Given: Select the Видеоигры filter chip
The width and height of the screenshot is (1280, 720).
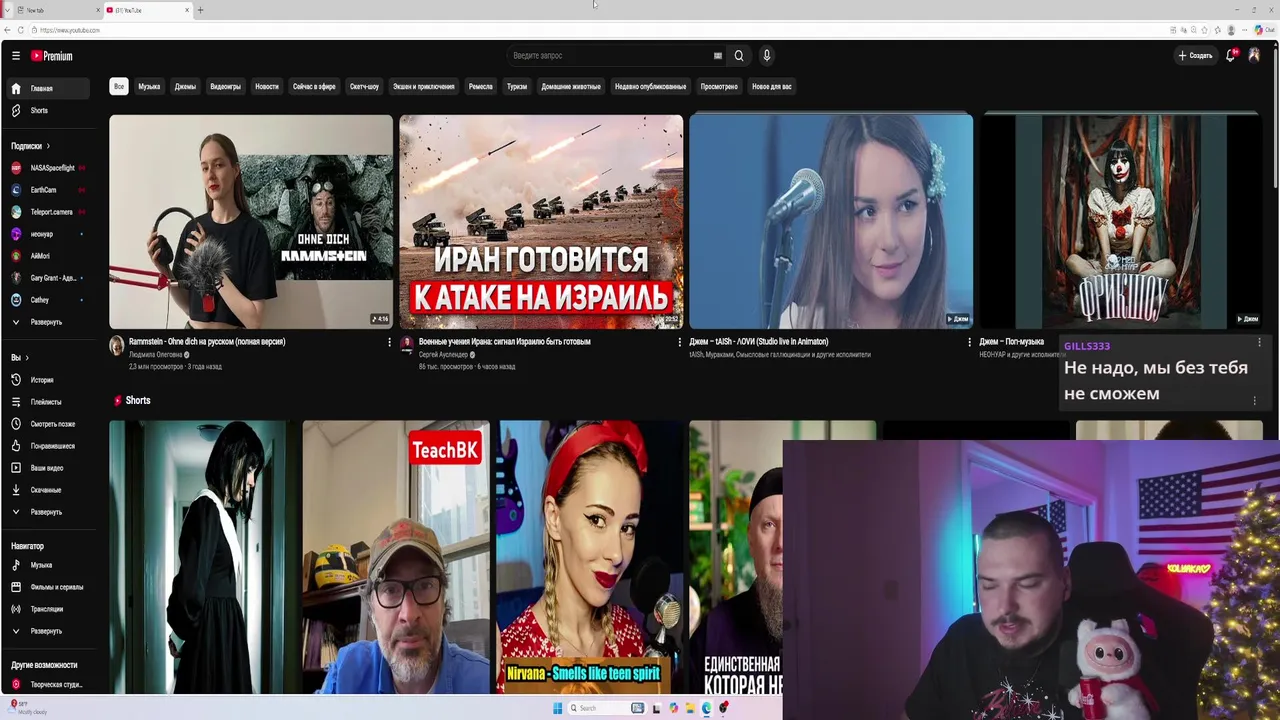Looking at the screenshot, I should pos(225,86).
